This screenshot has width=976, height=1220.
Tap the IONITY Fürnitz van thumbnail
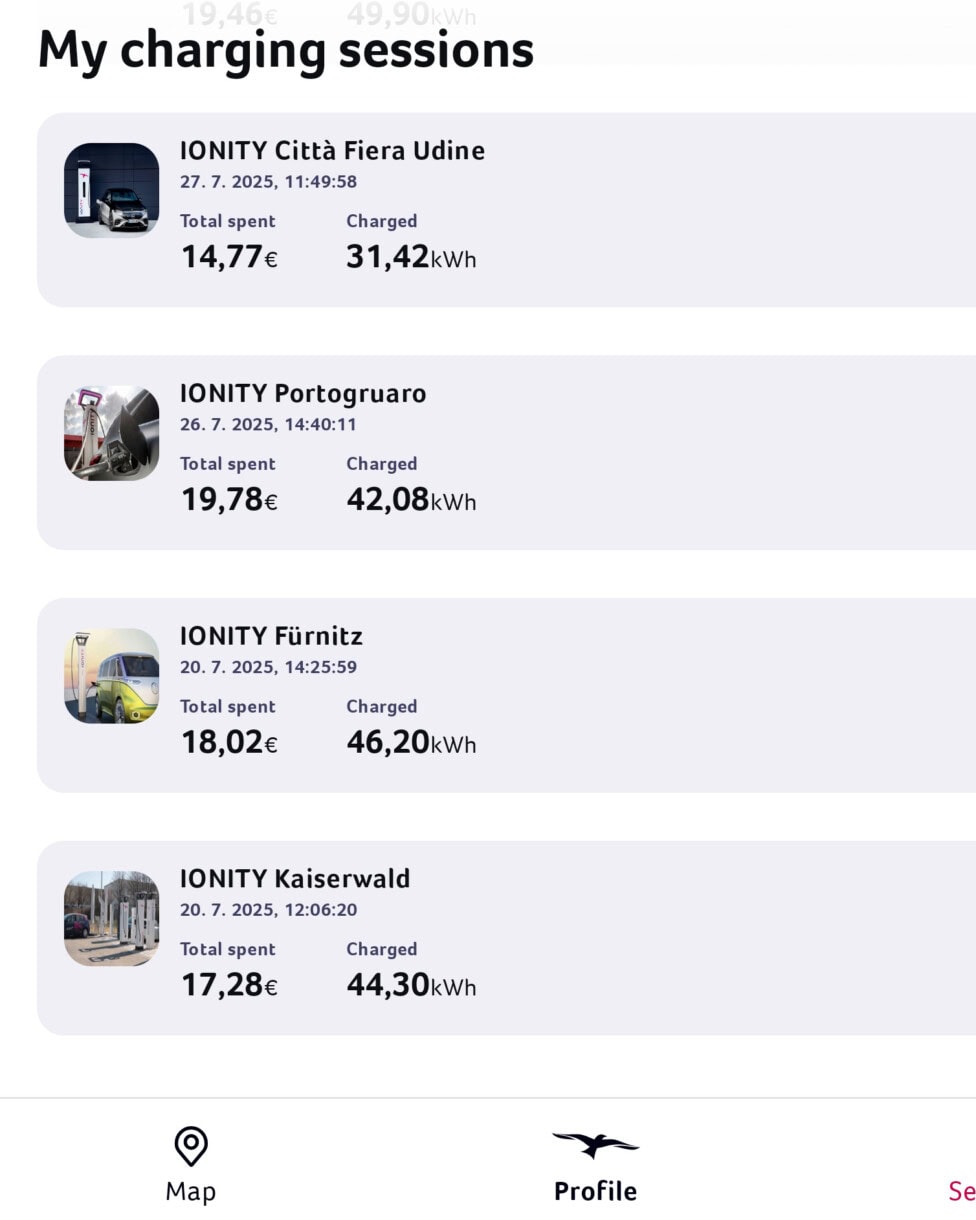[112, 676]
